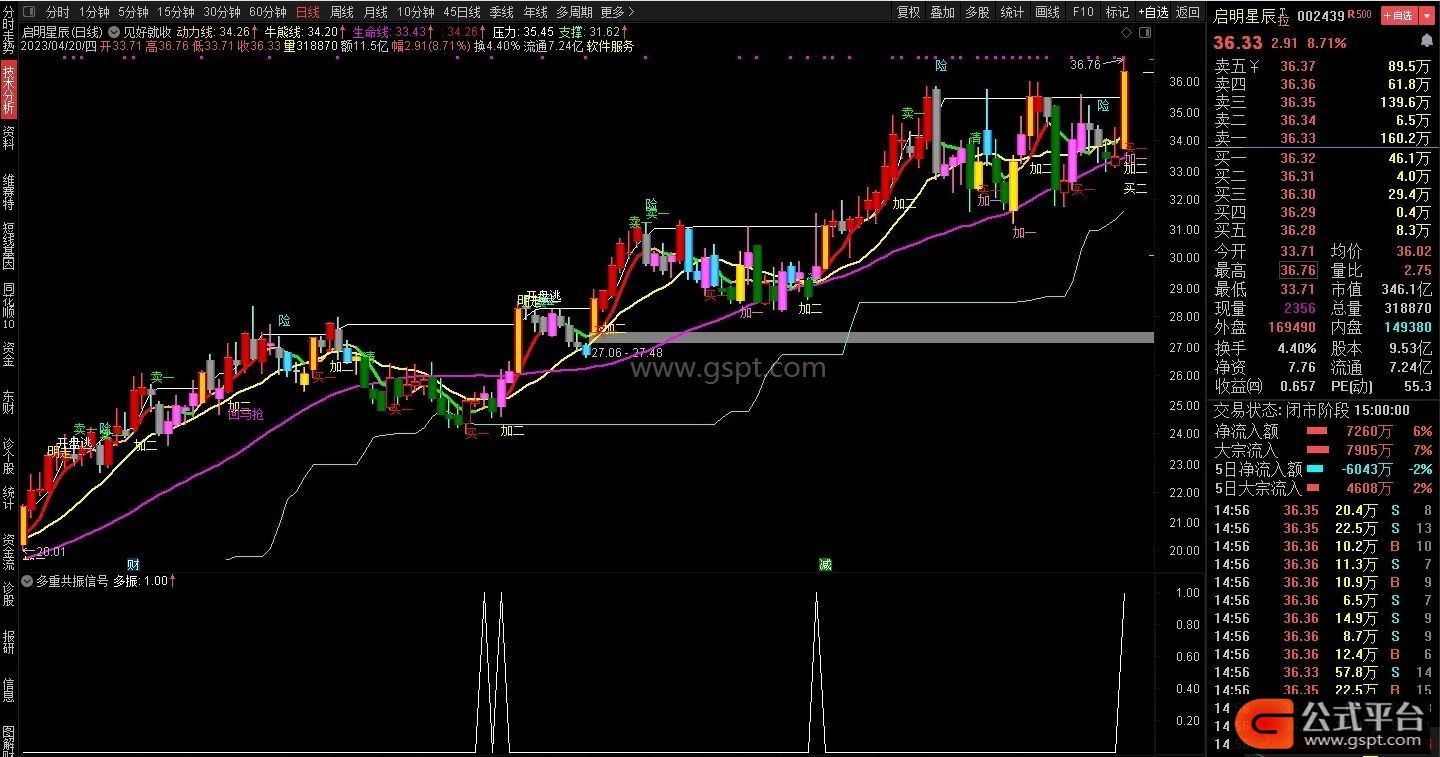Expand the 更多 periods menu
Viewport: 1440px width, 757px height.
(x=617, y=12)
